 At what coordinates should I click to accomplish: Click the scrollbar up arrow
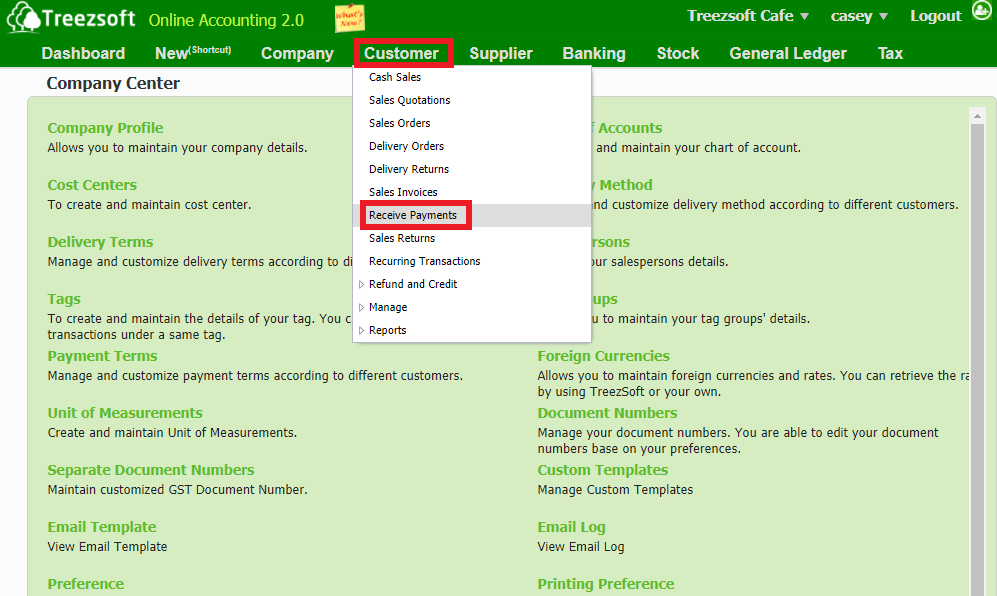[977, 116]
